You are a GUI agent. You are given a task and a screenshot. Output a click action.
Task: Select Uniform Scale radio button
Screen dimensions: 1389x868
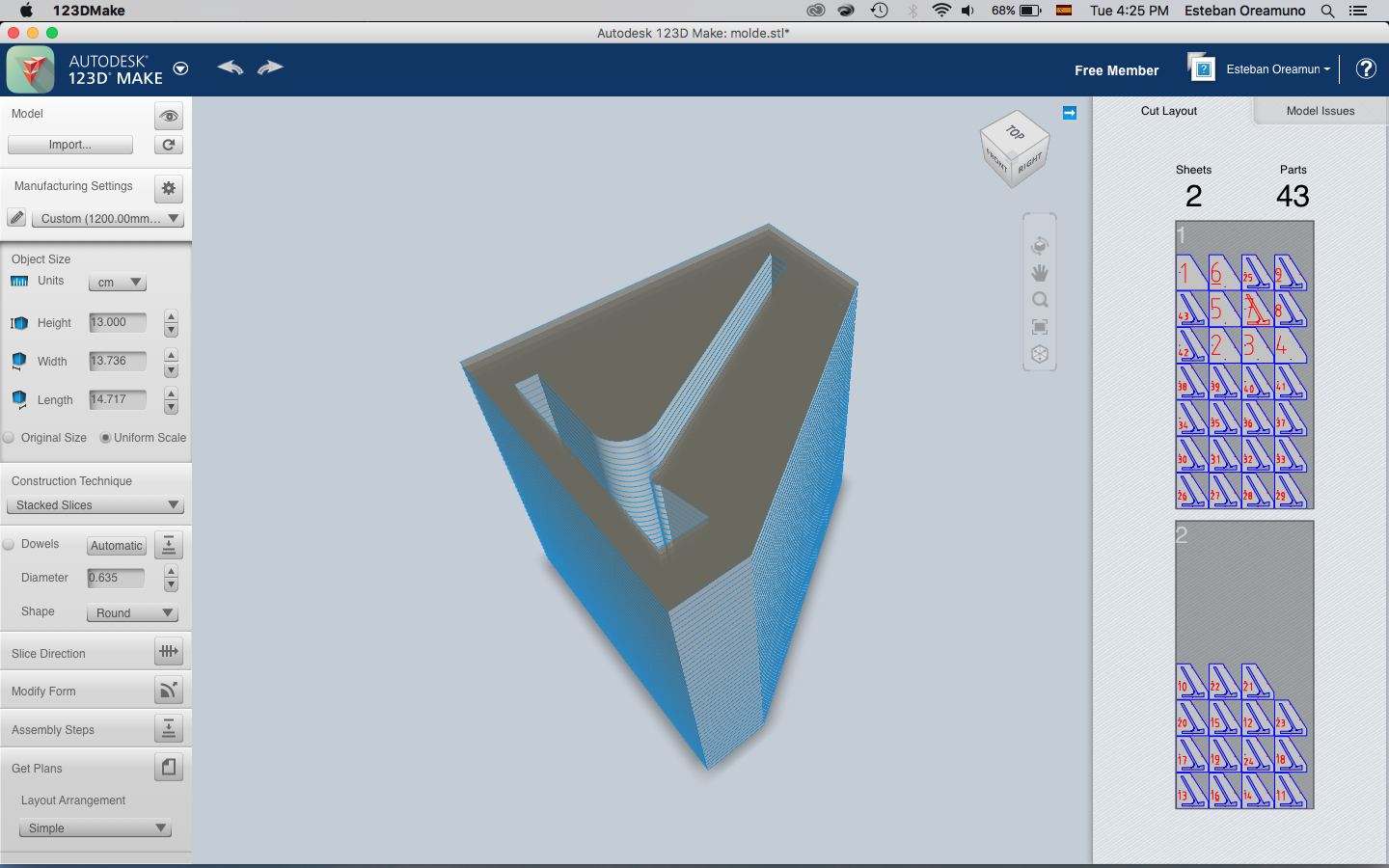coord(105,438)
